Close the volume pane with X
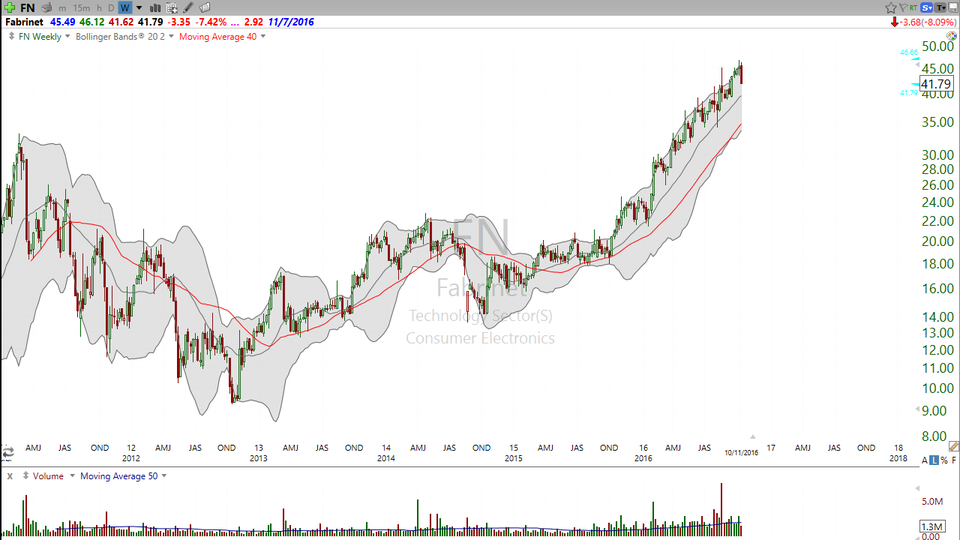960x540 pixels. pyautogui.click(x=10, y=476)
